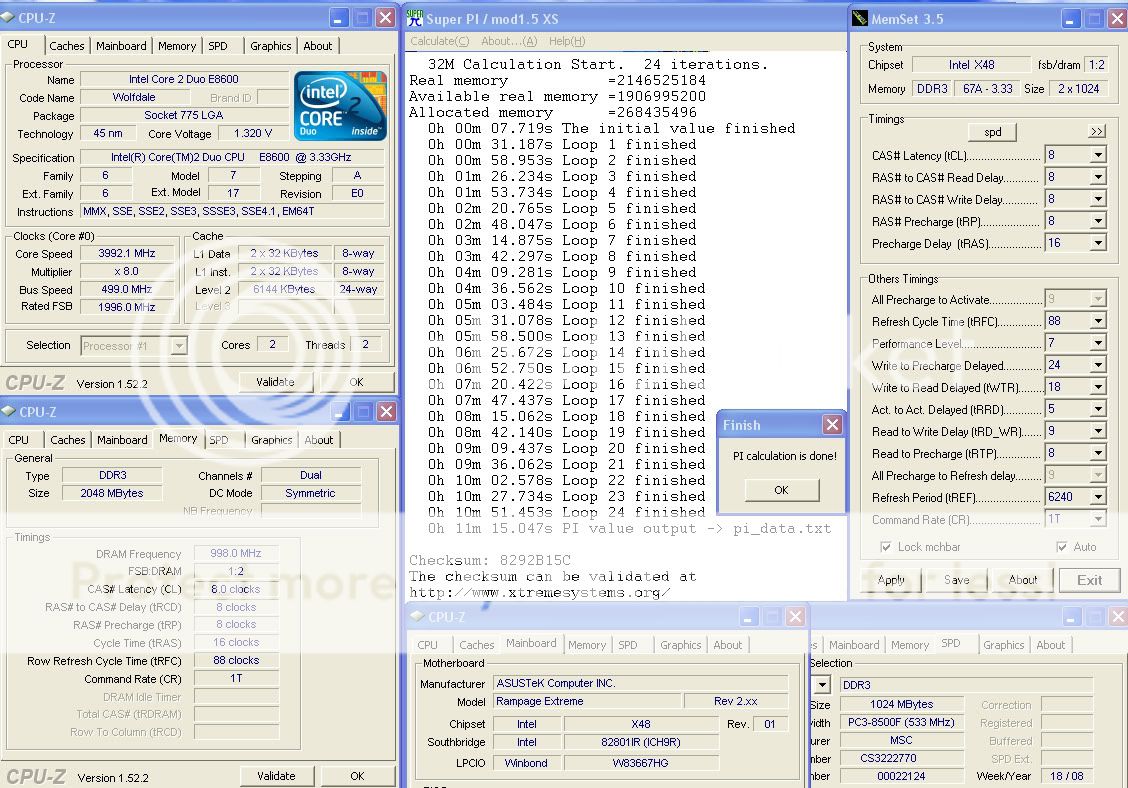Open the Processor #1 selection dropdown

tap(178, 346)
